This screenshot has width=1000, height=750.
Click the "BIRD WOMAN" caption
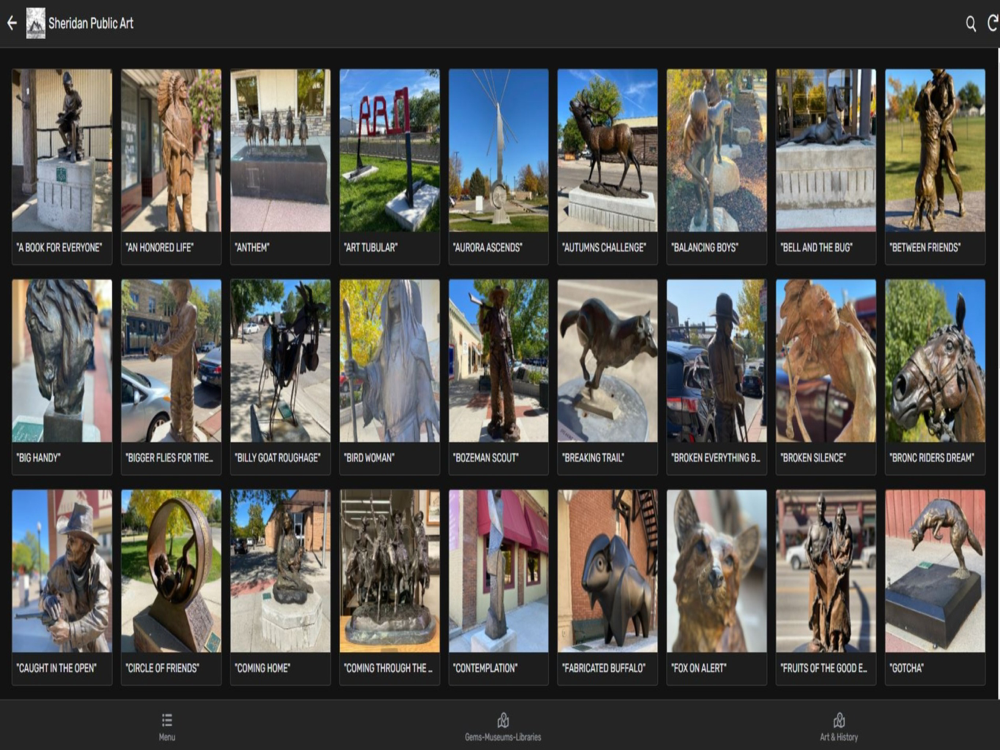point(369,458)
